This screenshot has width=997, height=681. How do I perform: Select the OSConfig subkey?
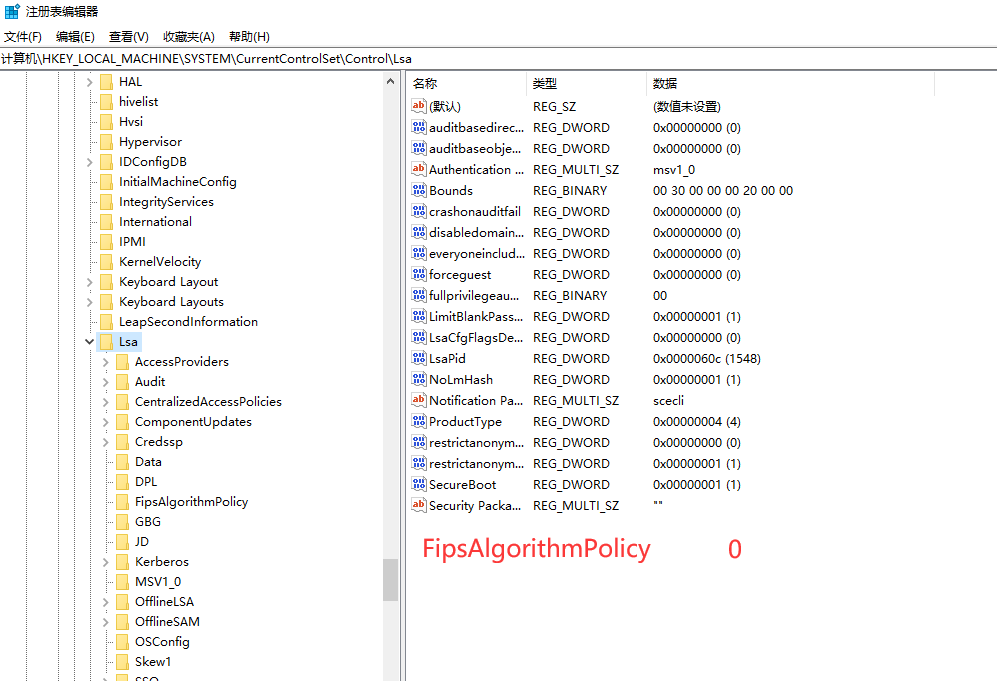[x=162, y=642]
